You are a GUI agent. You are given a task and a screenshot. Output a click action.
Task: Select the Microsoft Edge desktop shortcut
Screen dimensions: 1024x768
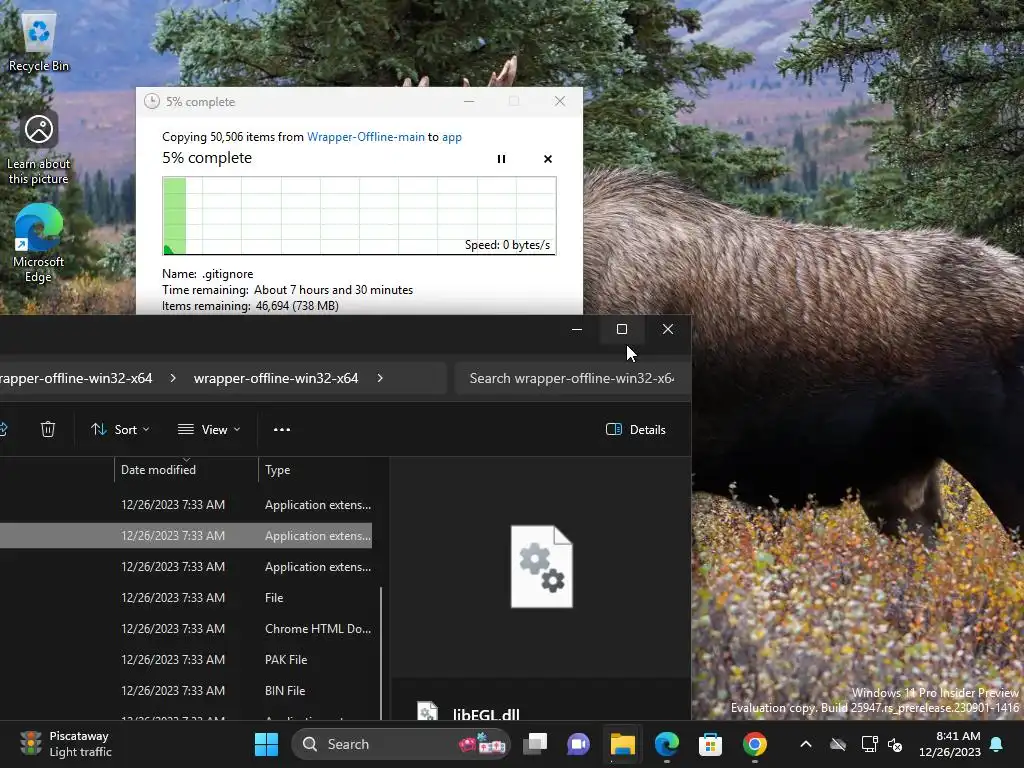point(39,244)
